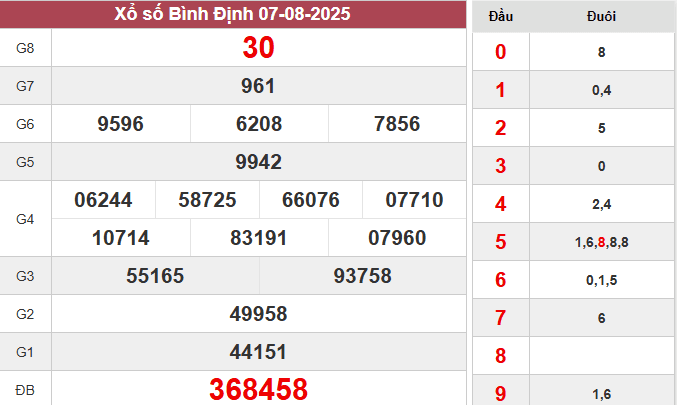The height and width of the screenshot is (405, 677).
Task: Click the G6 number 6208
Action: (259, 124)
